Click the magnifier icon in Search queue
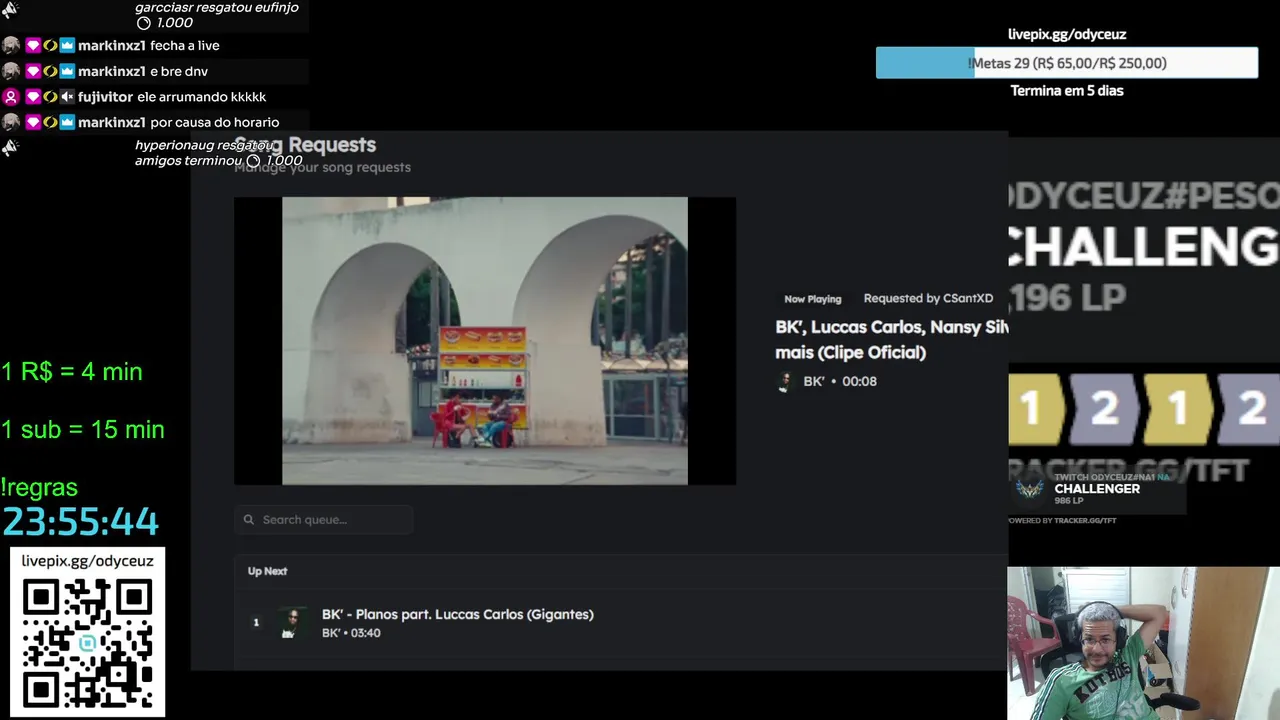 tap(249, 520)
